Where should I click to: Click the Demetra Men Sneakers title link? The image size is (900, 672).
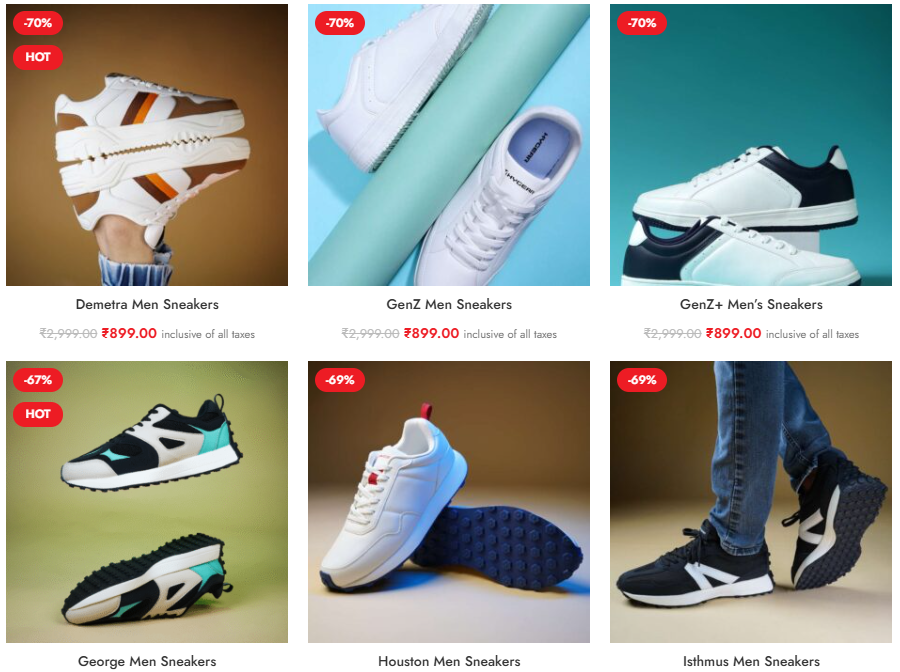click(x=147, y=304)
